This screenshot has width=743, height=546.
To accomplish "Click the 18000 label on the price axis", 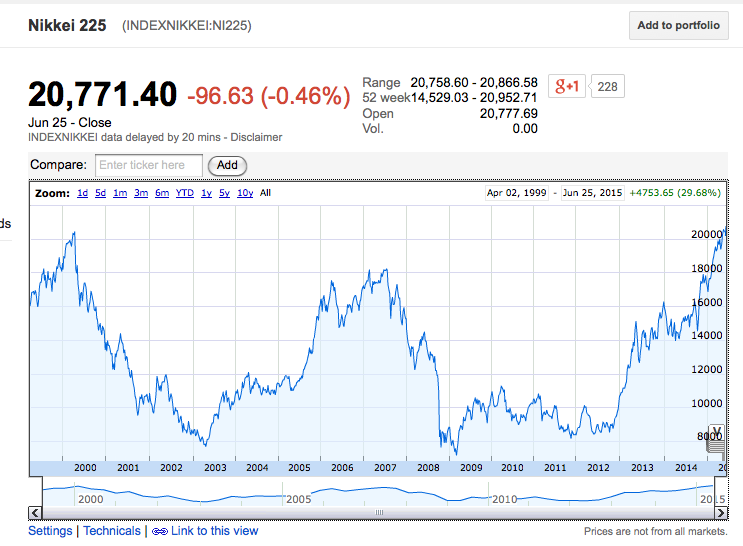I will [x=707, y=268].
